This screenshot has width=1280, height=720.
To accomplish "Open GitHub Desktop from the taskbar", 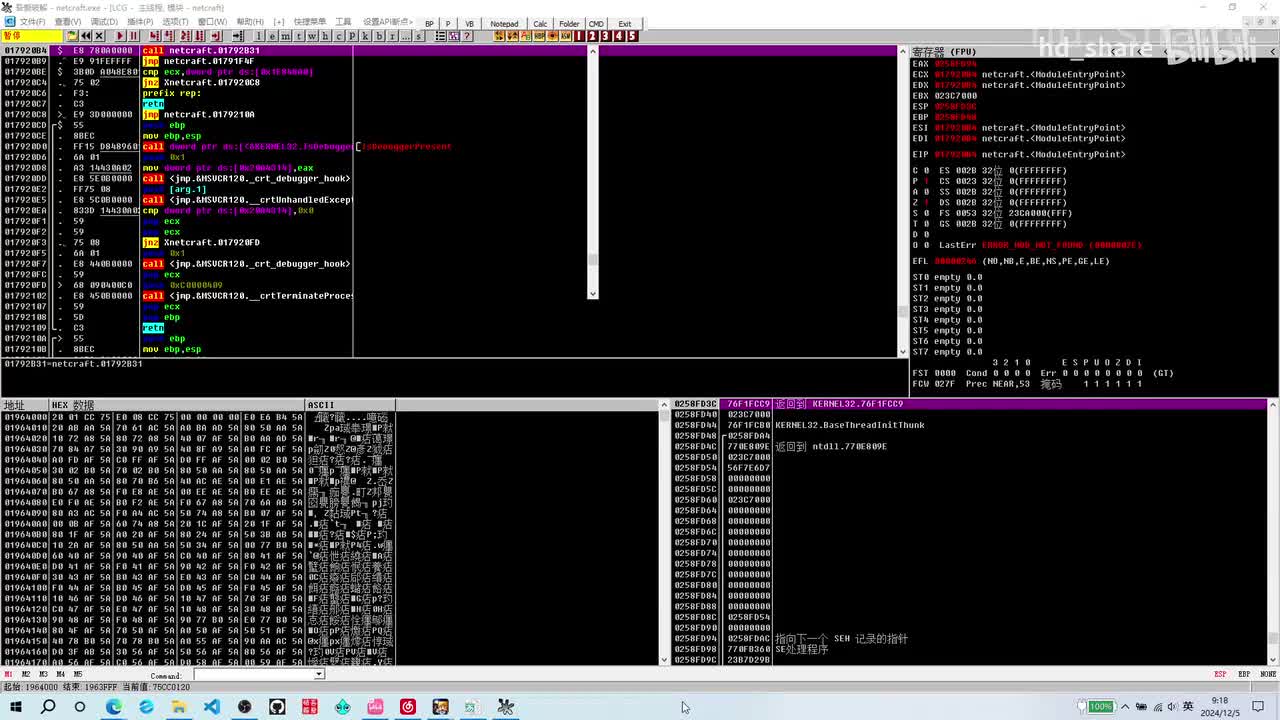I will pos(277,707).
